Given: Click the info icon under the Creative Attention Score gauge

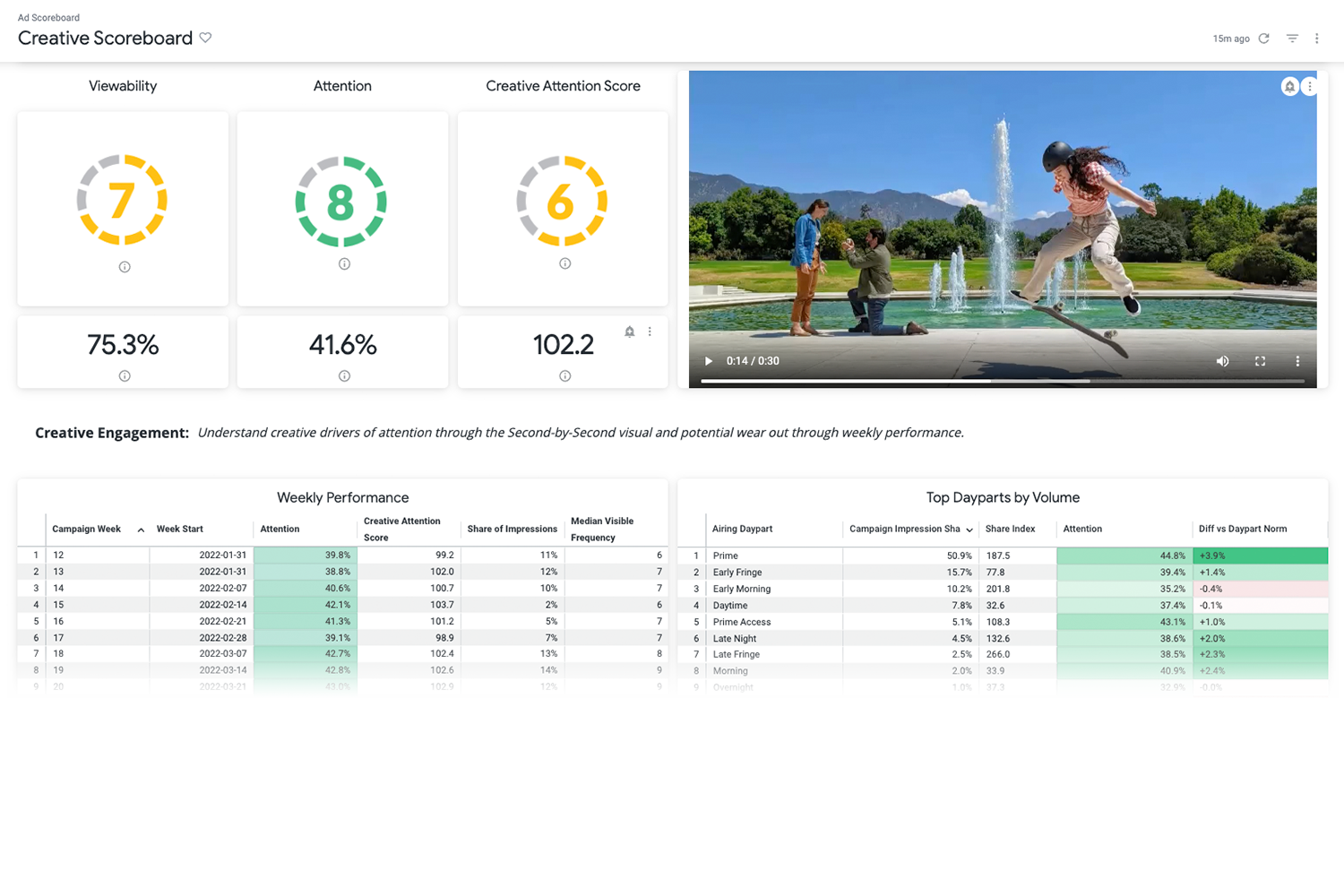Looking at the screenshot, I should 563,263.
